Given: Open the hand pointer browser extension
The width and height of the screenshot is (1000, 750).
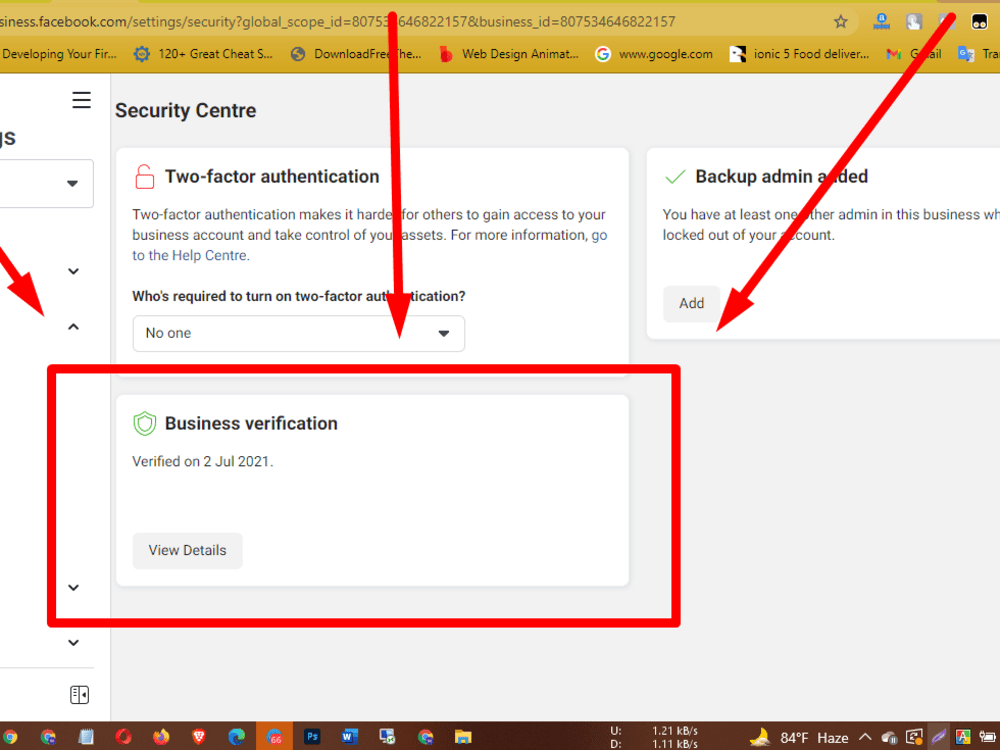Looking at the screenshot, I should pyautogui.click(x=915, y=22).
